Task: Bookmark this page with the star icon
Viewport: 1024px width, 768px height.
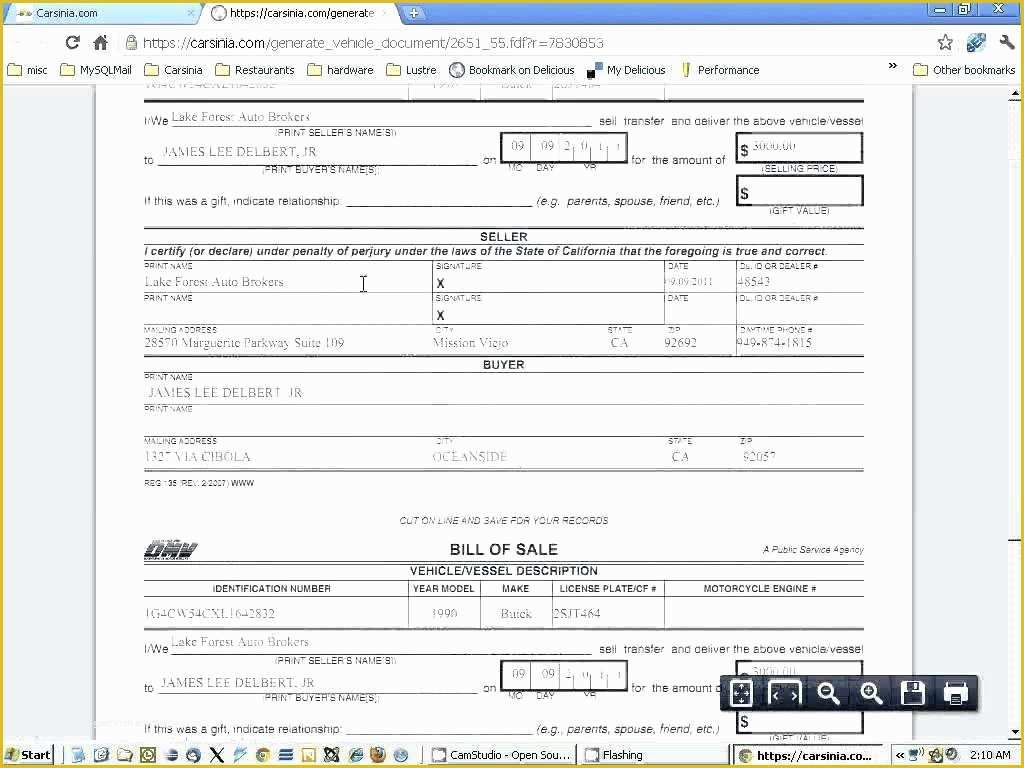Action: [x=944, y=43]
